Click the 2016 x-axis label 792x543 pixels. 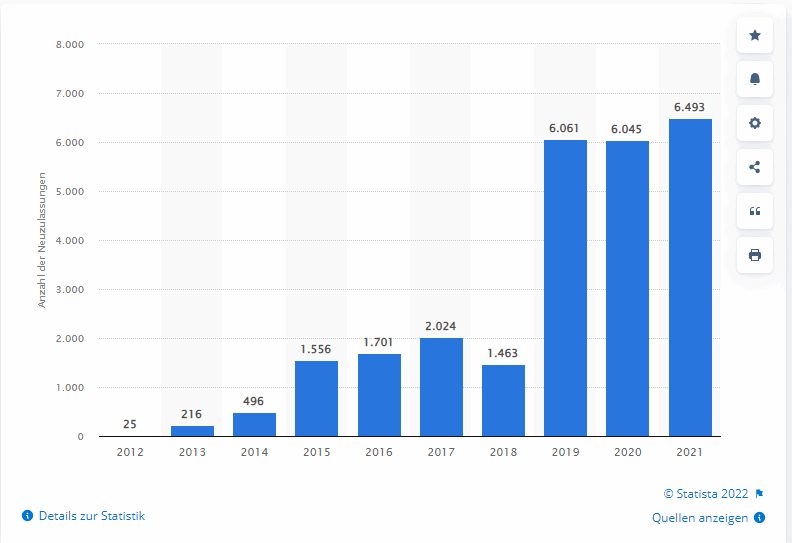click(379, 452)
